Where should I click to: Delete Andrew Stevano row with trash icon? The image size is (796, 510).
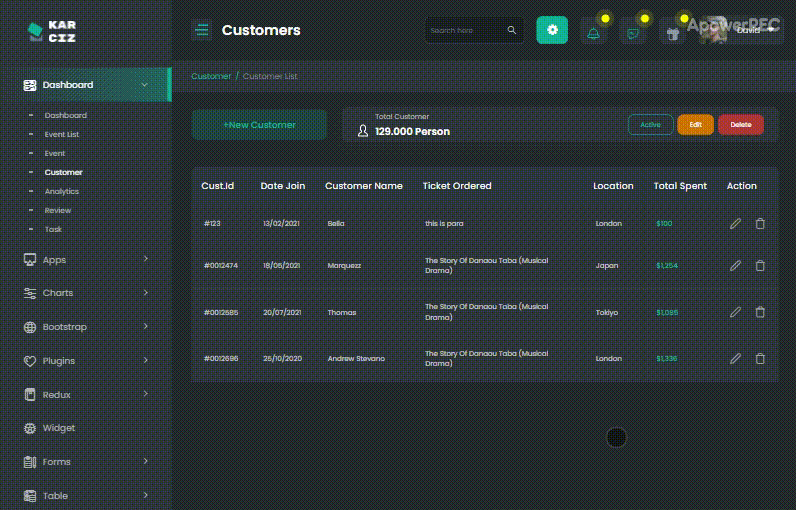(x=760, y=358)
